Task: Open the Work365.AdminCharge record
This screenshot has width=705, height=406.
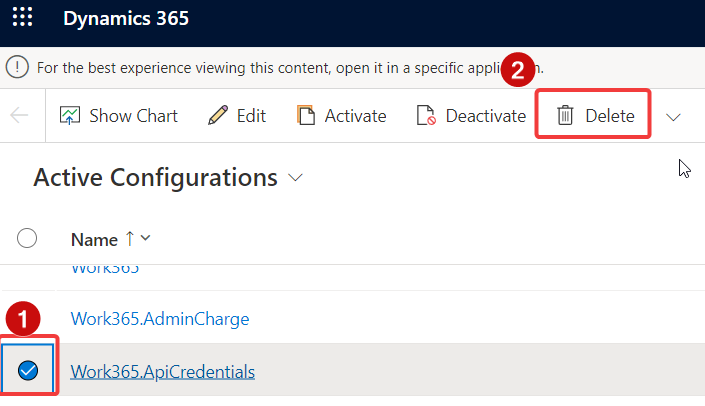Action: click(x=160, y=319)
